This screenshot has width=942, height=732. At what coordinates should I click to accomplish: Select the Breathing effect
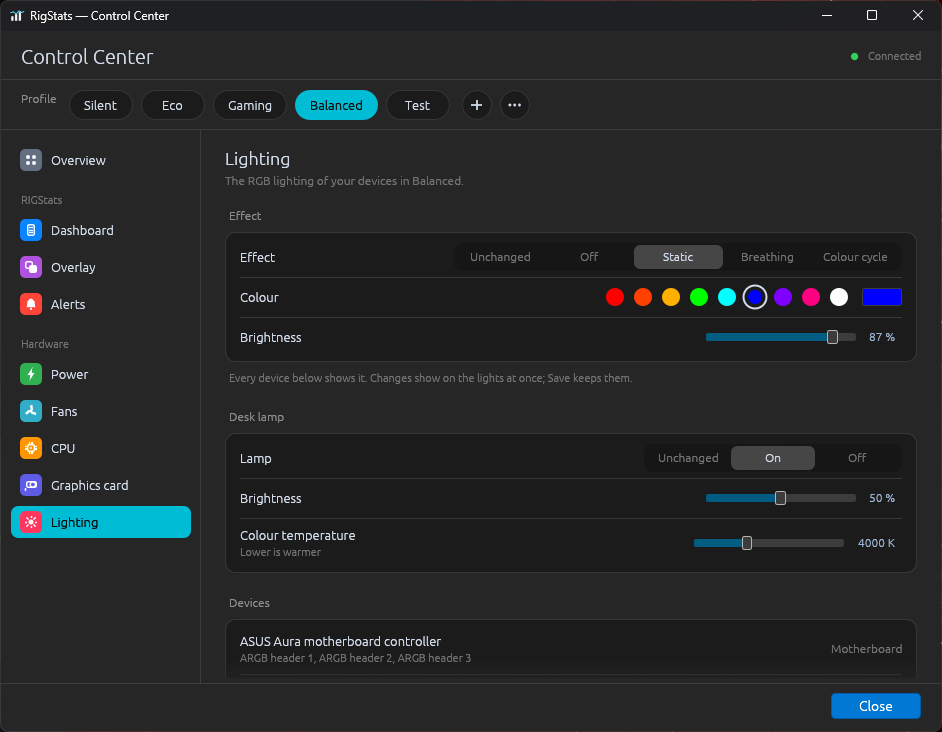[767, 257]
